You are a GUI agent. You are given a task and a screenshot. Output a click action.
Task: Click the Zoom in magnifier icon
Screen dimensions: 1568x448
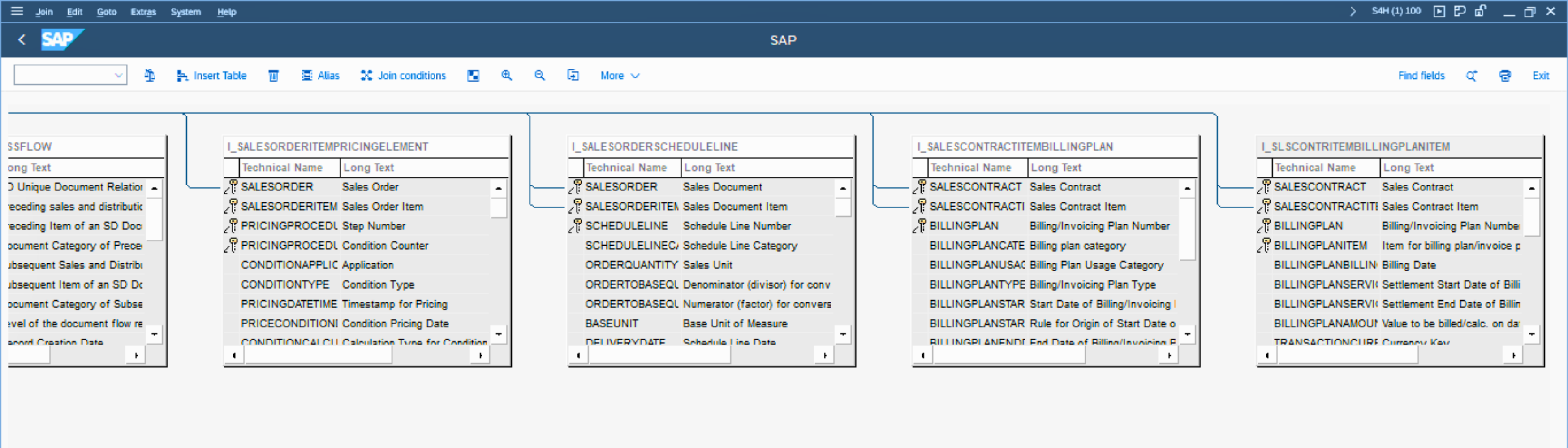point(506,75)
